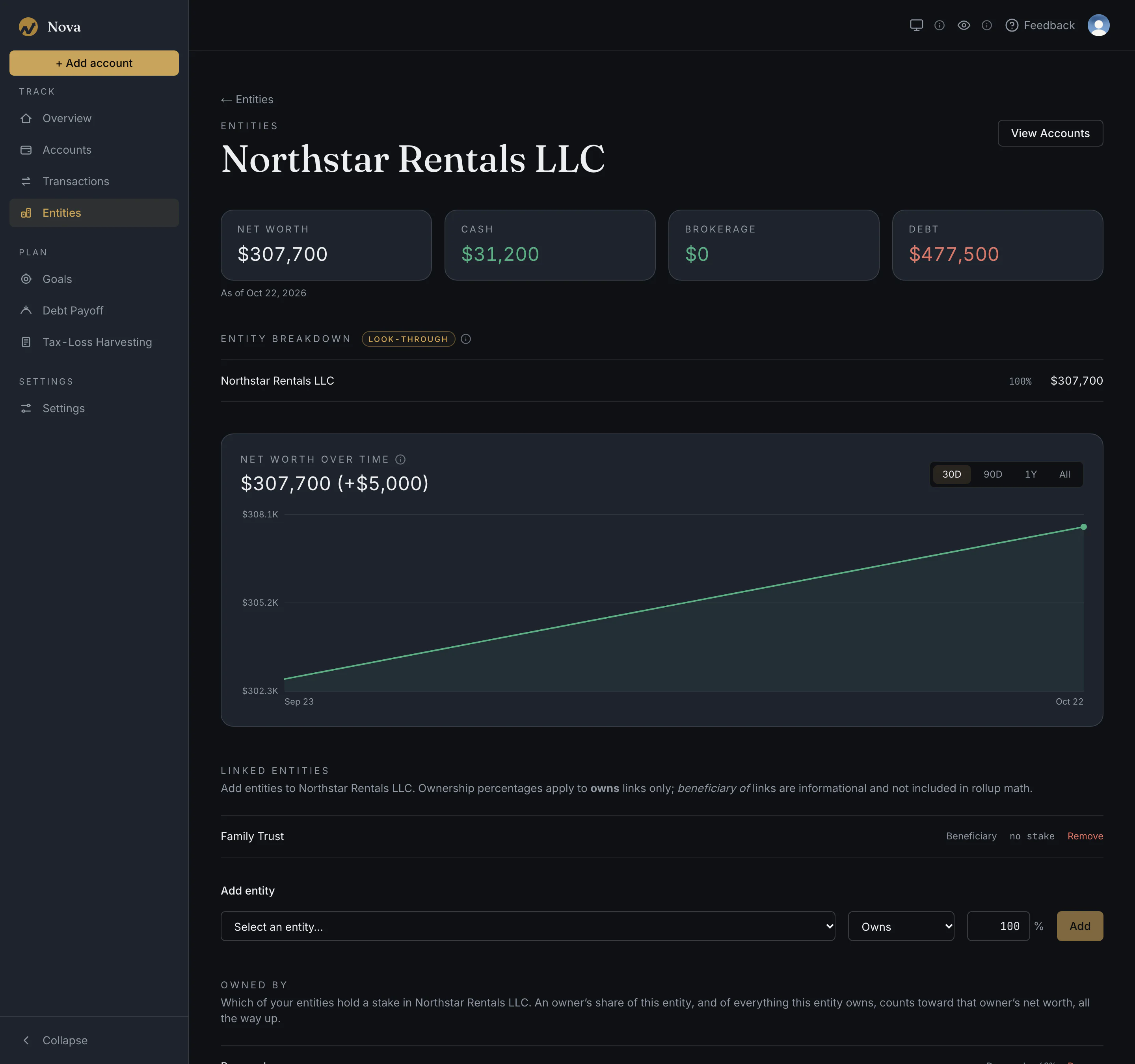1135x1064 pixels.
Task: Click the Entities building icon
Action: [x=26, y=212]
